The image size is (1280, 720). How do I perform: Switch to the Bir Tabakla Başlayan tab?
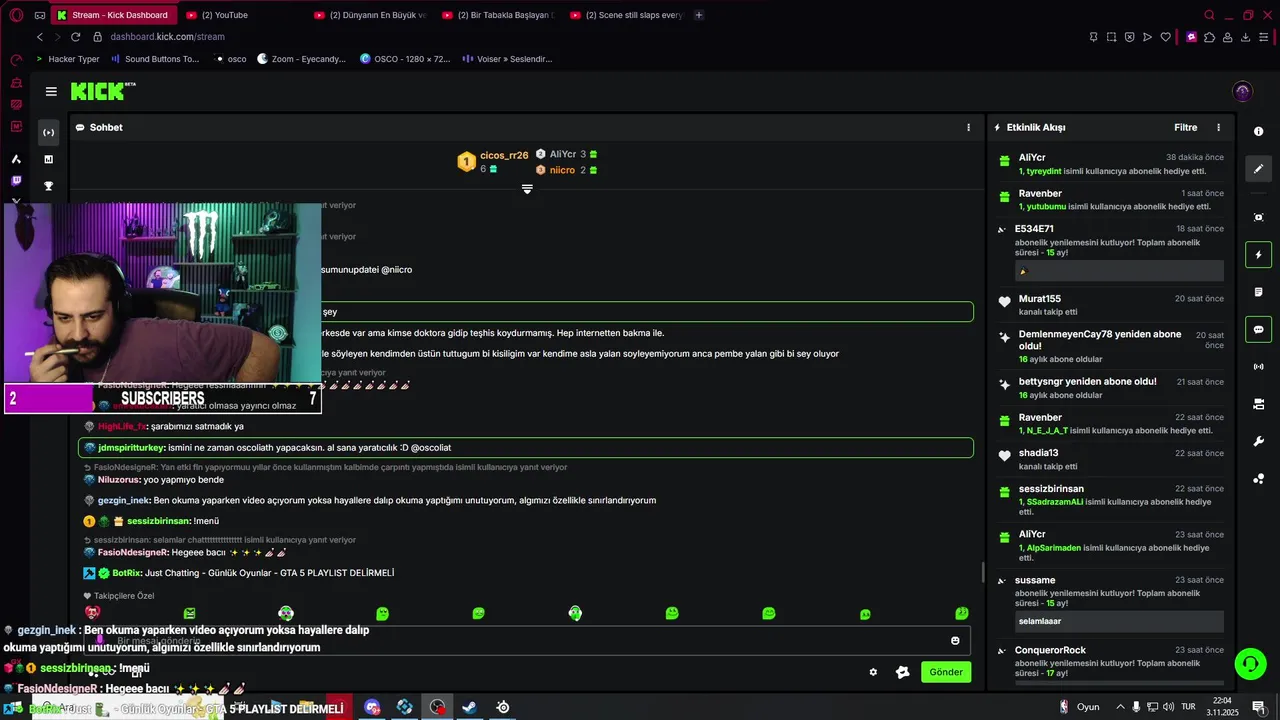pos(498,15)
